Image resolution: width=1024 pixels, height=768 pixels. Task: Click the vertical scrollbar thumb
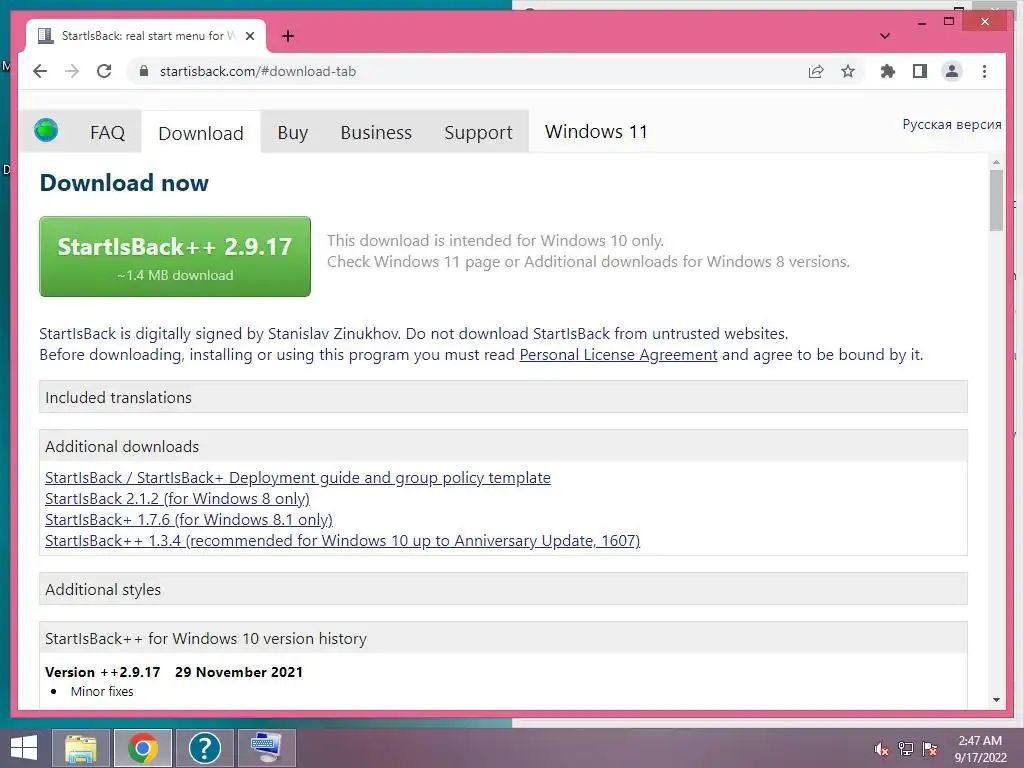(996, 200)
